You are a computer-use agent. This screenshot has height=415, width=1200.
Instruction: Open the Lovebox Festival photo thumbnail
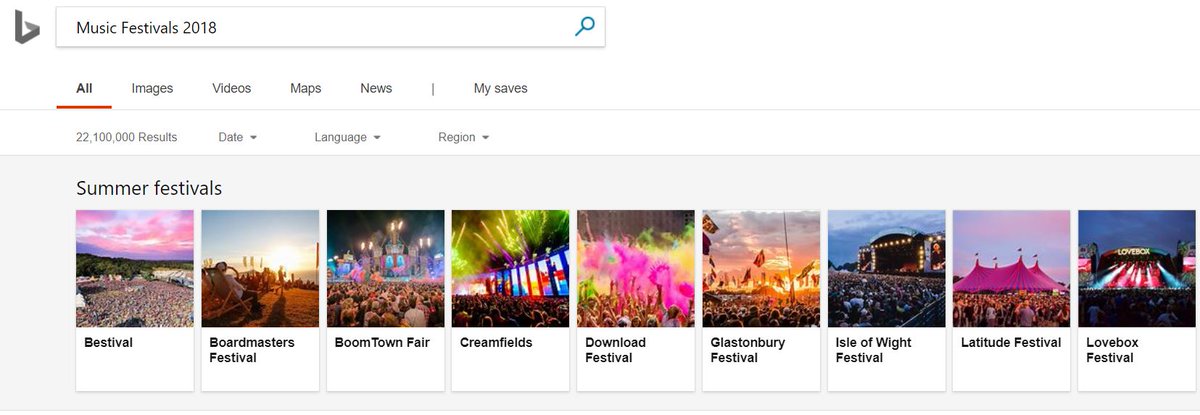1137,268
